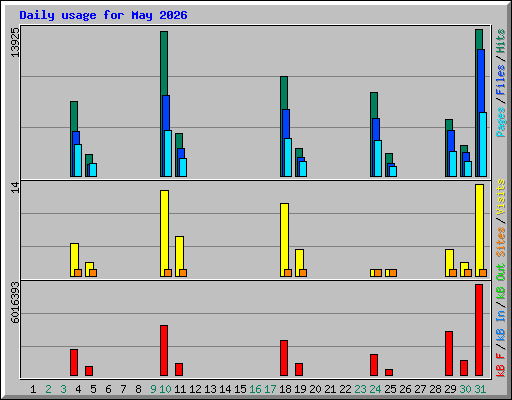This screenshot has width=512, height=400.
Task: Click the cyan pages bar for day 18
Action: pyautogui.click(x=288, y=157)
